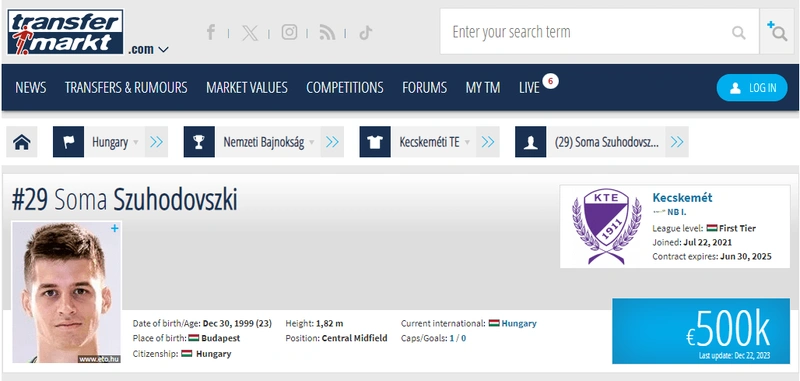800x381 pixels.
Task: Click the player silhouette breadcrumb icon
Action: 531,142
